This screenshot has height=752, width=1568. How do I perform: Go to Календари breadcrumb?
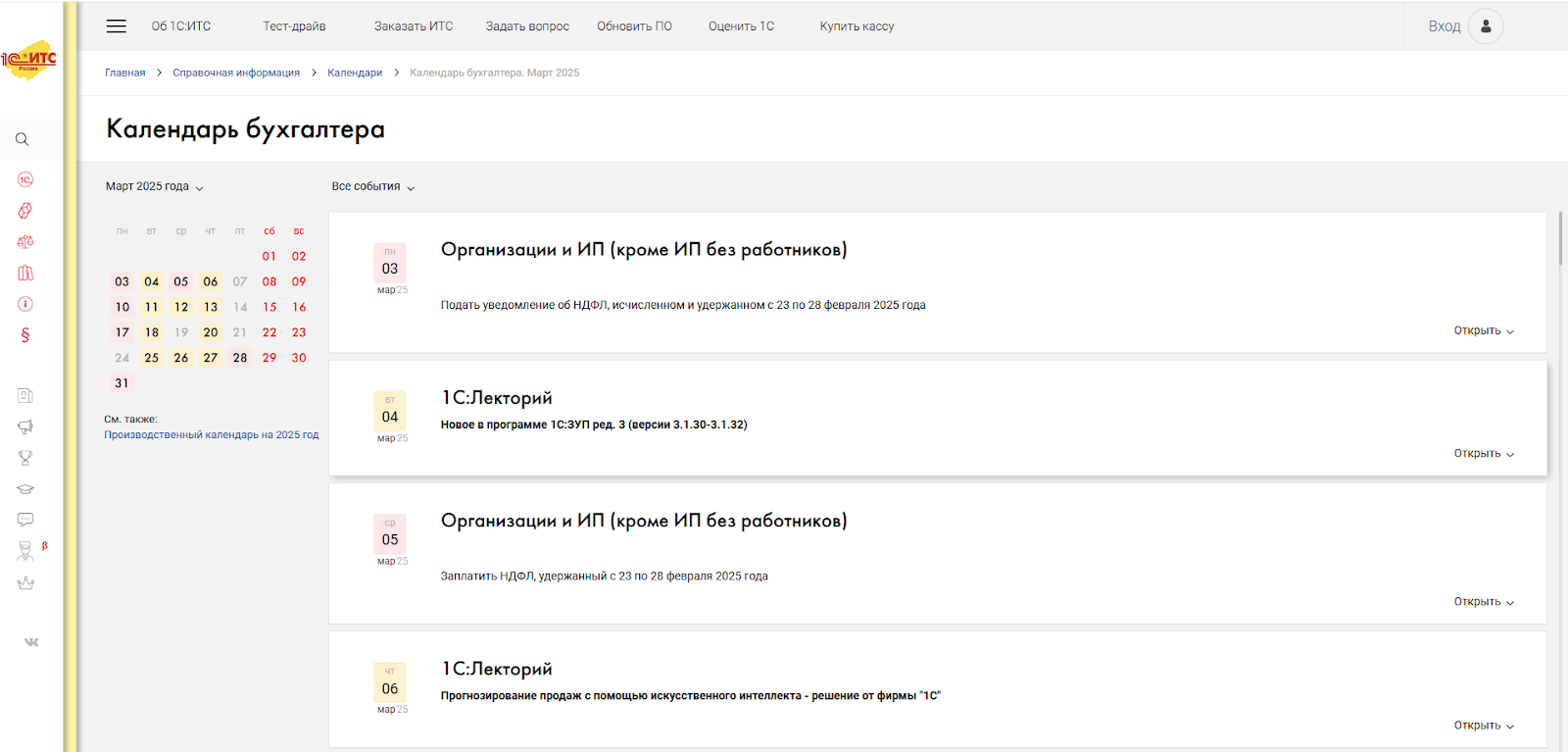pos(355,73)
